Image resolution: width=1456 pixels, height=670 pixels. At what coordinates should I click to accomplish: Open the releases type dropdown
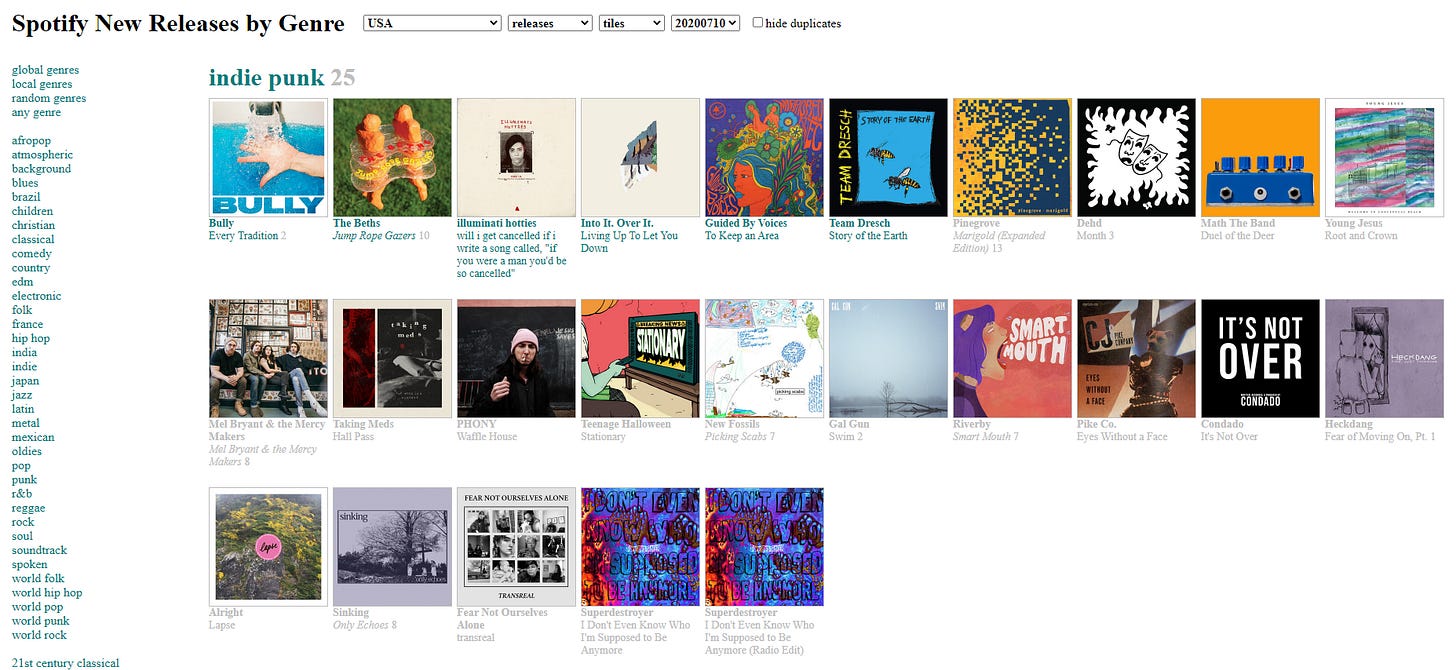tap(550, 23)
